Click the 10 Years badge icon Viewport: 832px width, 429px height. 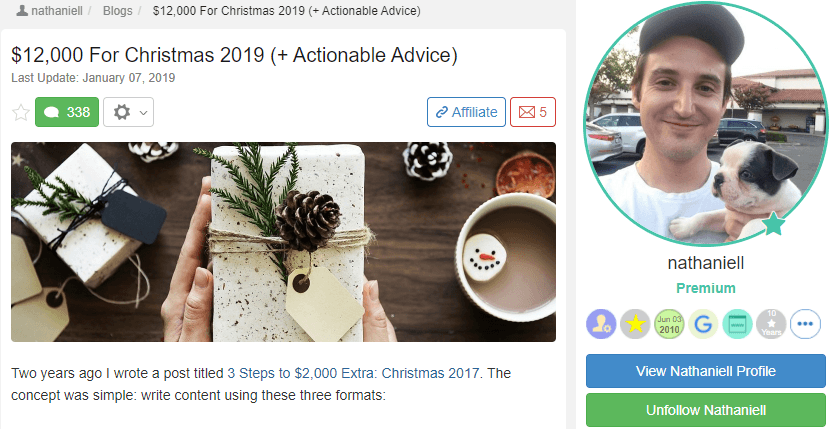pos(772,324)
